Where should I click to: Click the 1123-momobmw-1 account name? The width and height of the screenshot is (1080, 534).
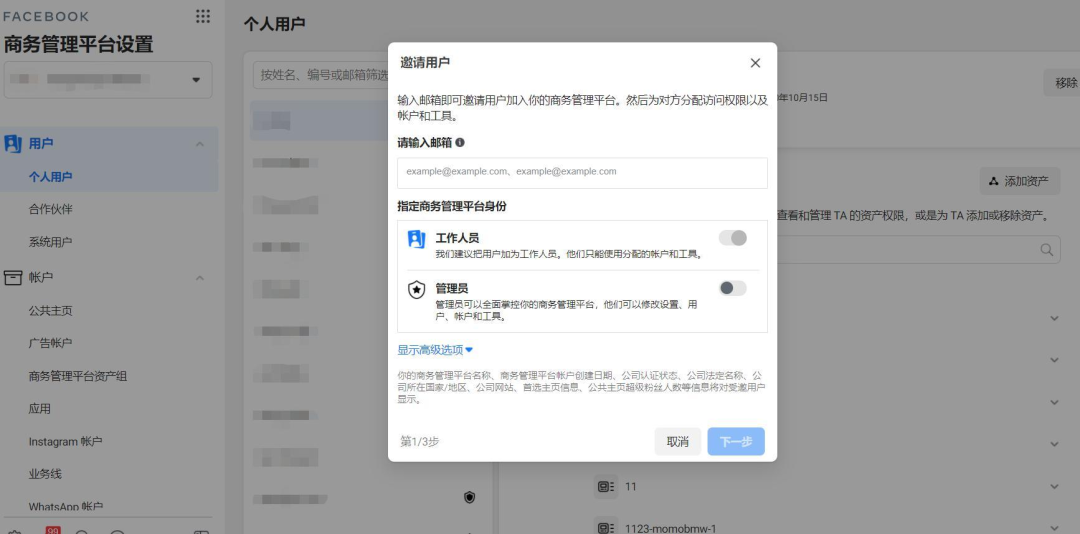670,528
